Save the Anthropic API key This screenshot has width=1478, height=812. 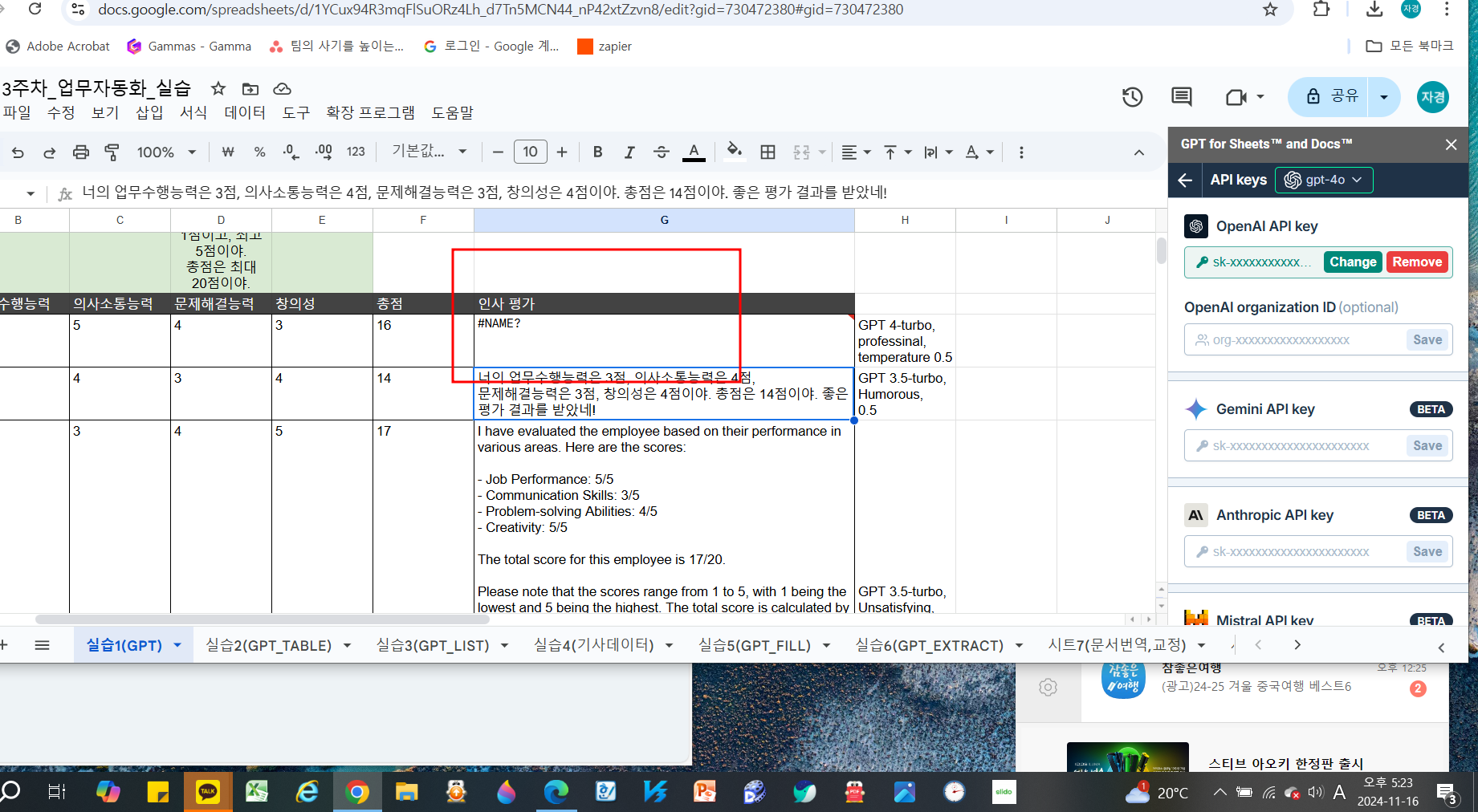tap(1427, 552)
